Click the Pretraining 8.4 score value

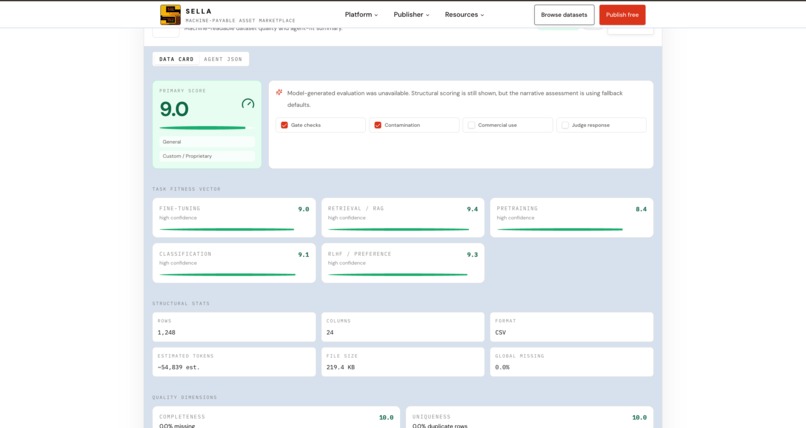[x=641, y=209]
